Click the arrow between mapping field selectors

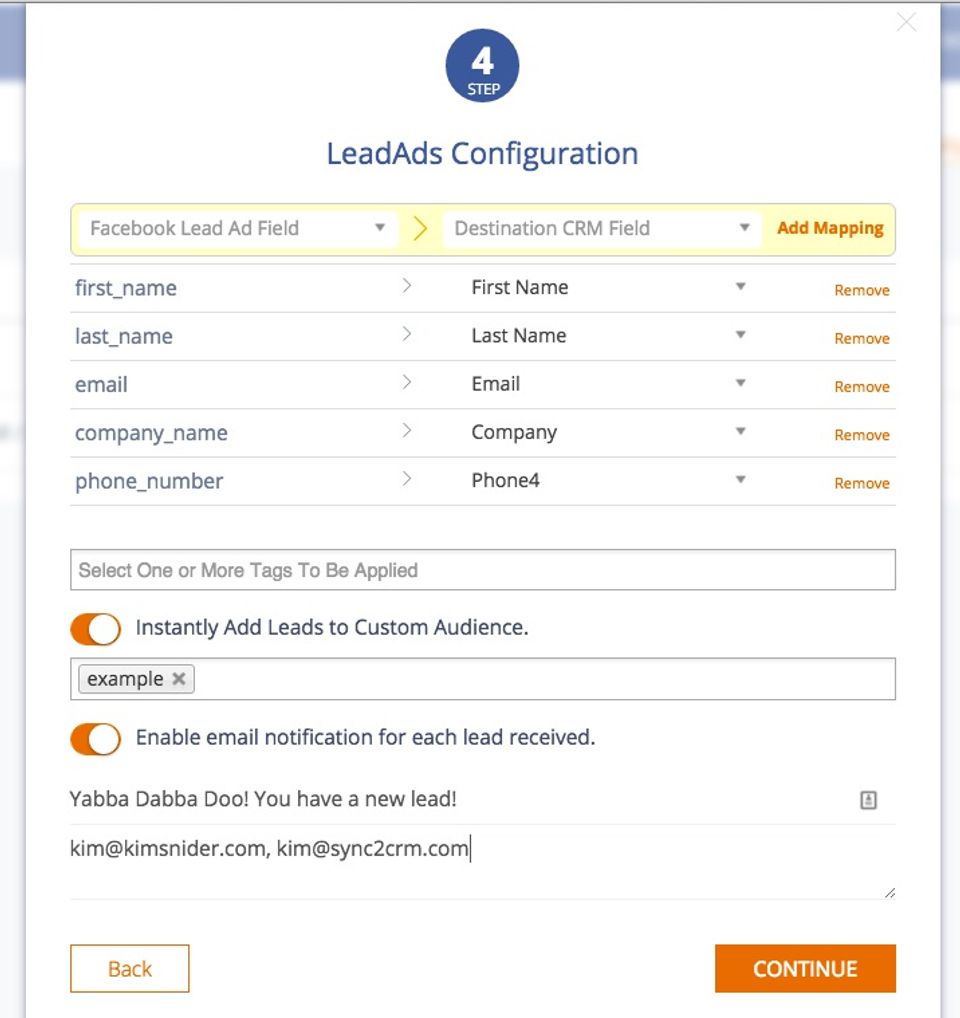420,229
